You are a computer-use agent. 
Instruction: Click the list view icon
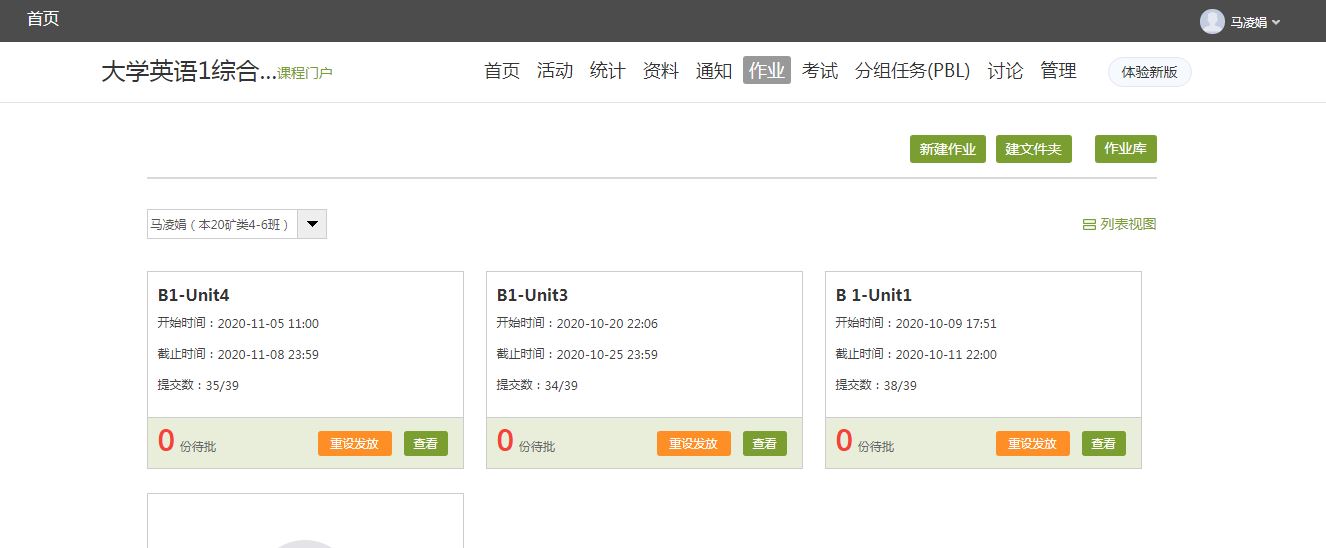coord(1089,225)
